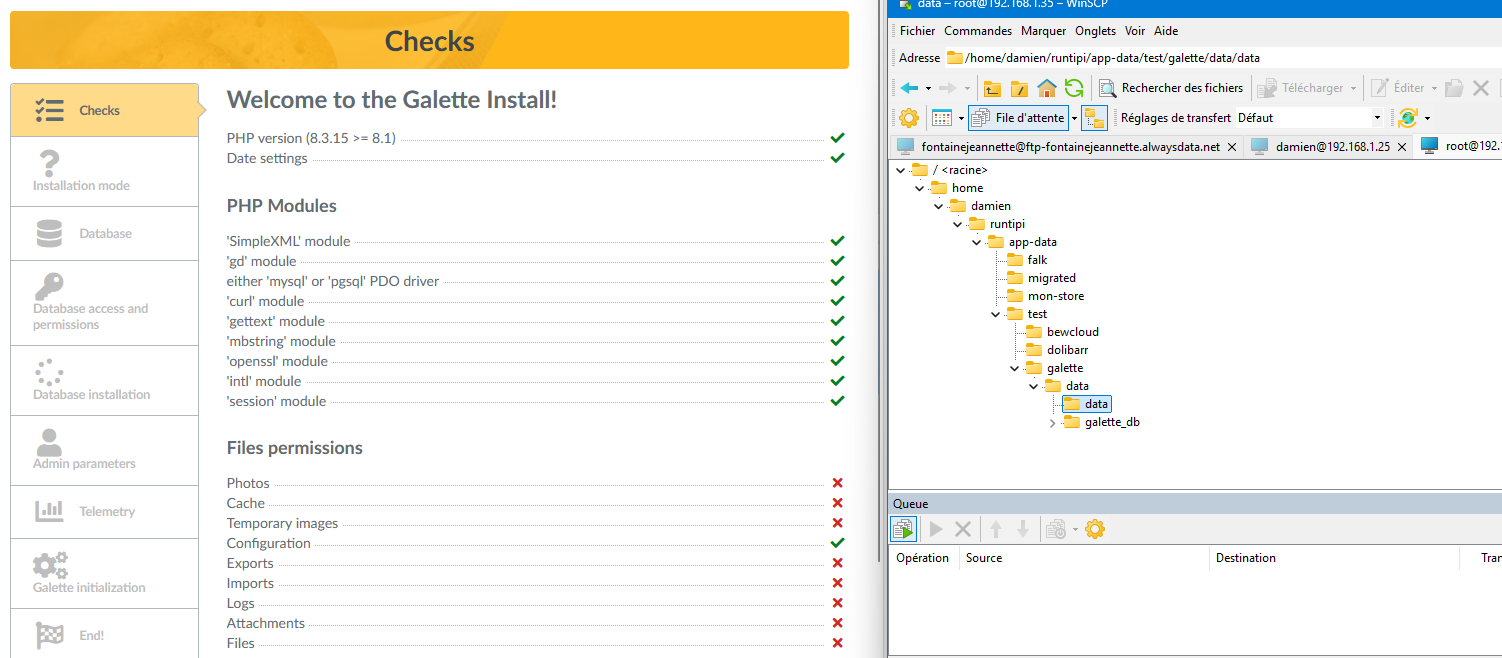Screen dimensions: 1502x658
Task: Click the Admin parameters step
Action: coord(104,450)
